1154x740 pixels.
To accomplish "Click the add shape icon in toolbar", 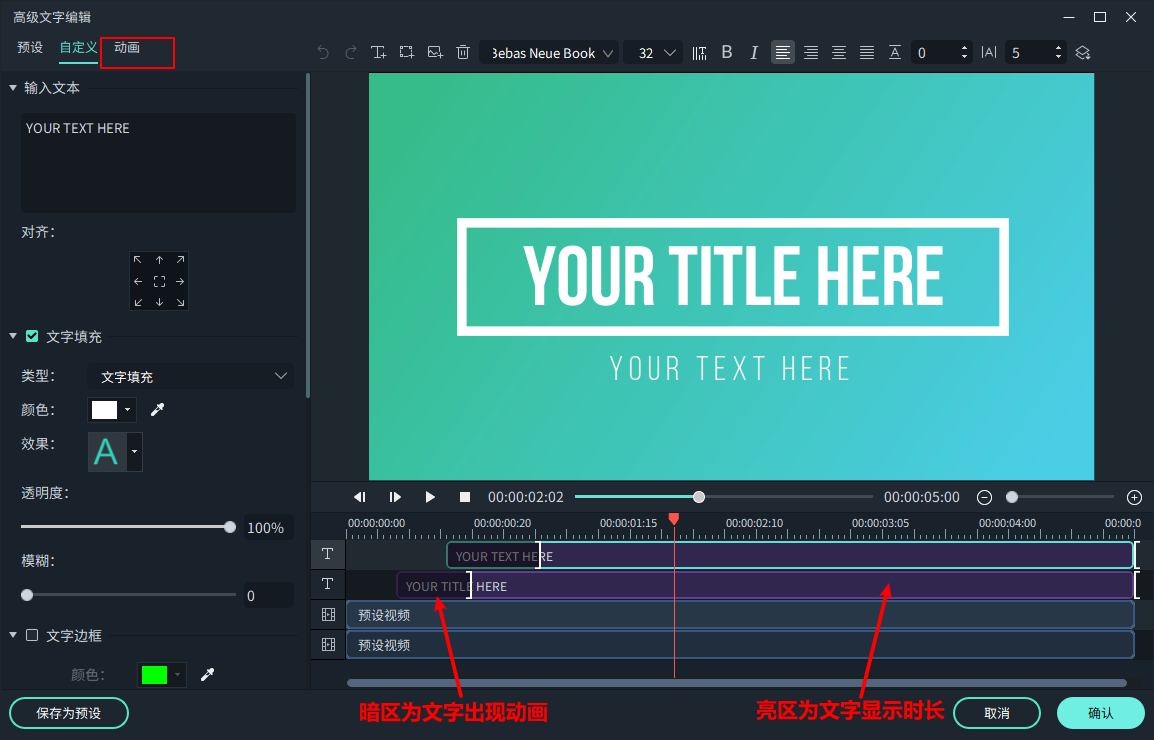I will click(407, 53).
